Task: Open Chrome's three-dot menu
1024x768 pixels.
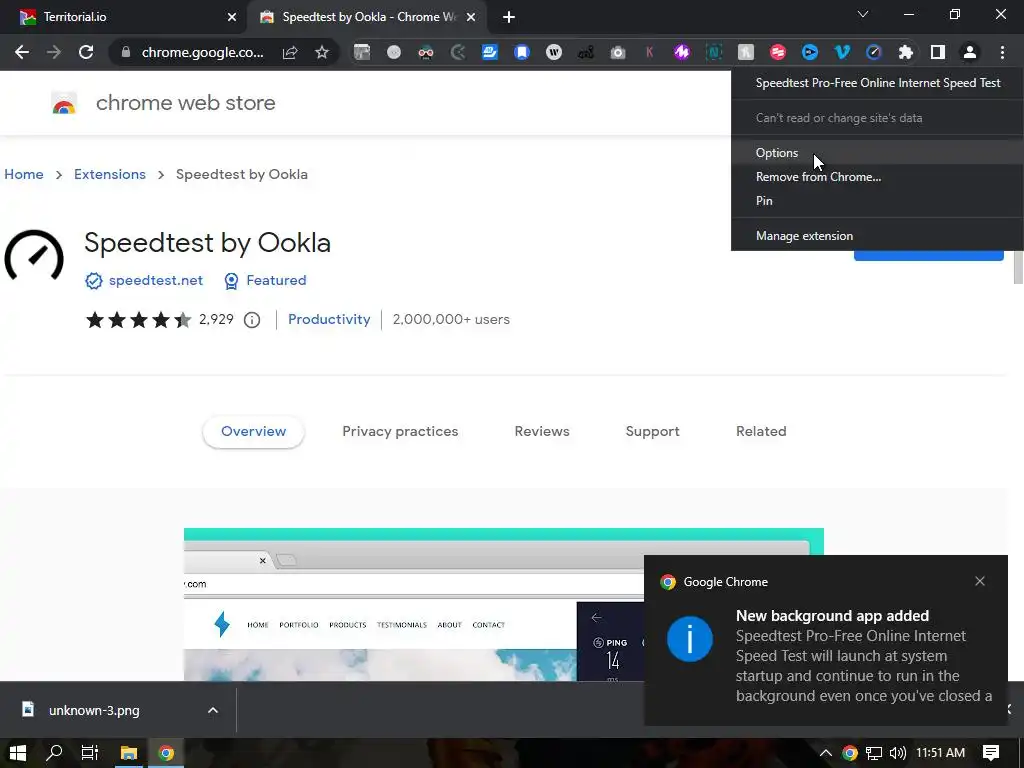Action: 1002,52
